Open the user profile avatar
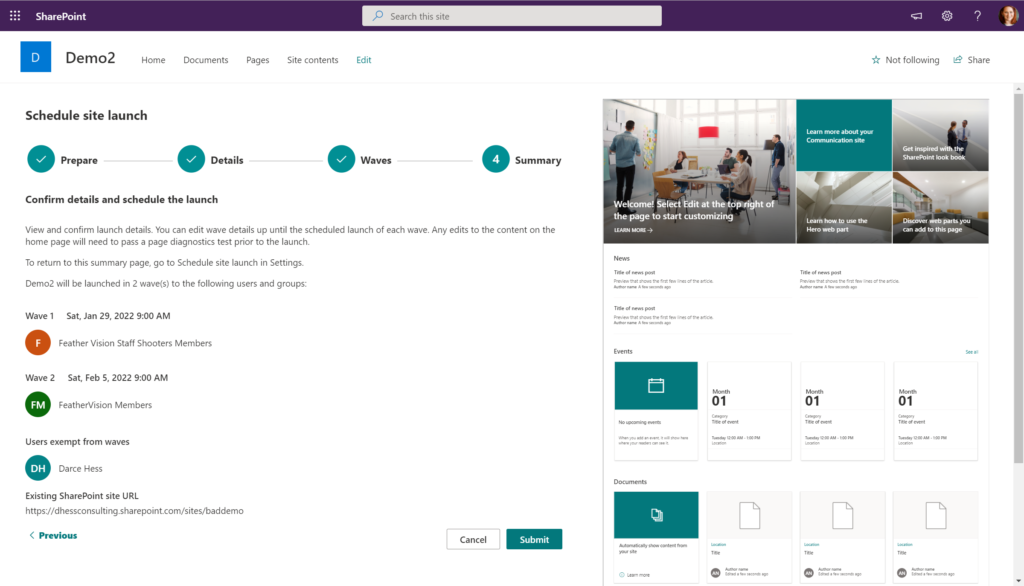The width and height of the screenshot is (1024, 586). (x=1008, y=16)
